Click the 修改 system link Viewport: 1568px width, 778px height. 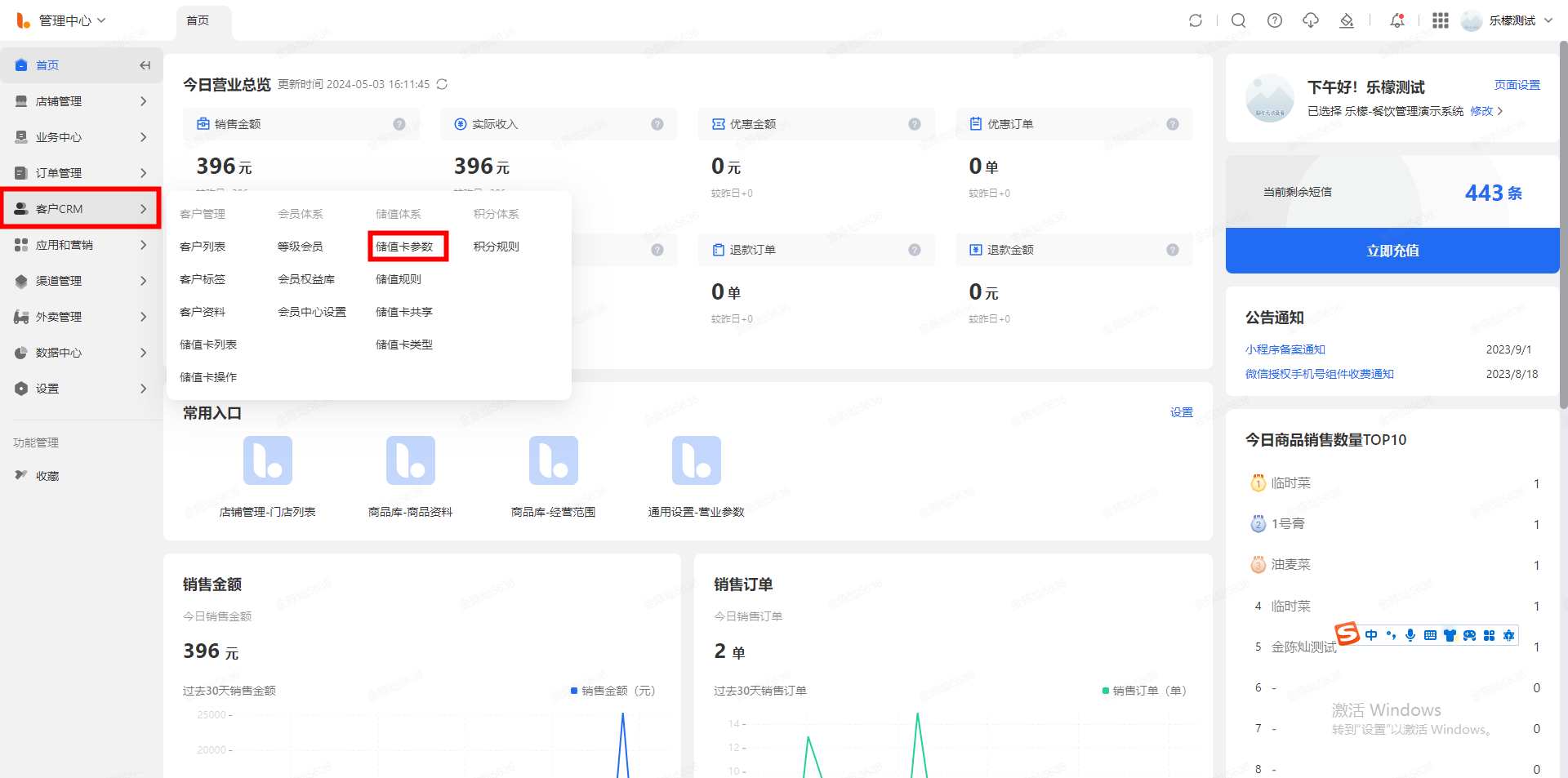(1481, 111)
